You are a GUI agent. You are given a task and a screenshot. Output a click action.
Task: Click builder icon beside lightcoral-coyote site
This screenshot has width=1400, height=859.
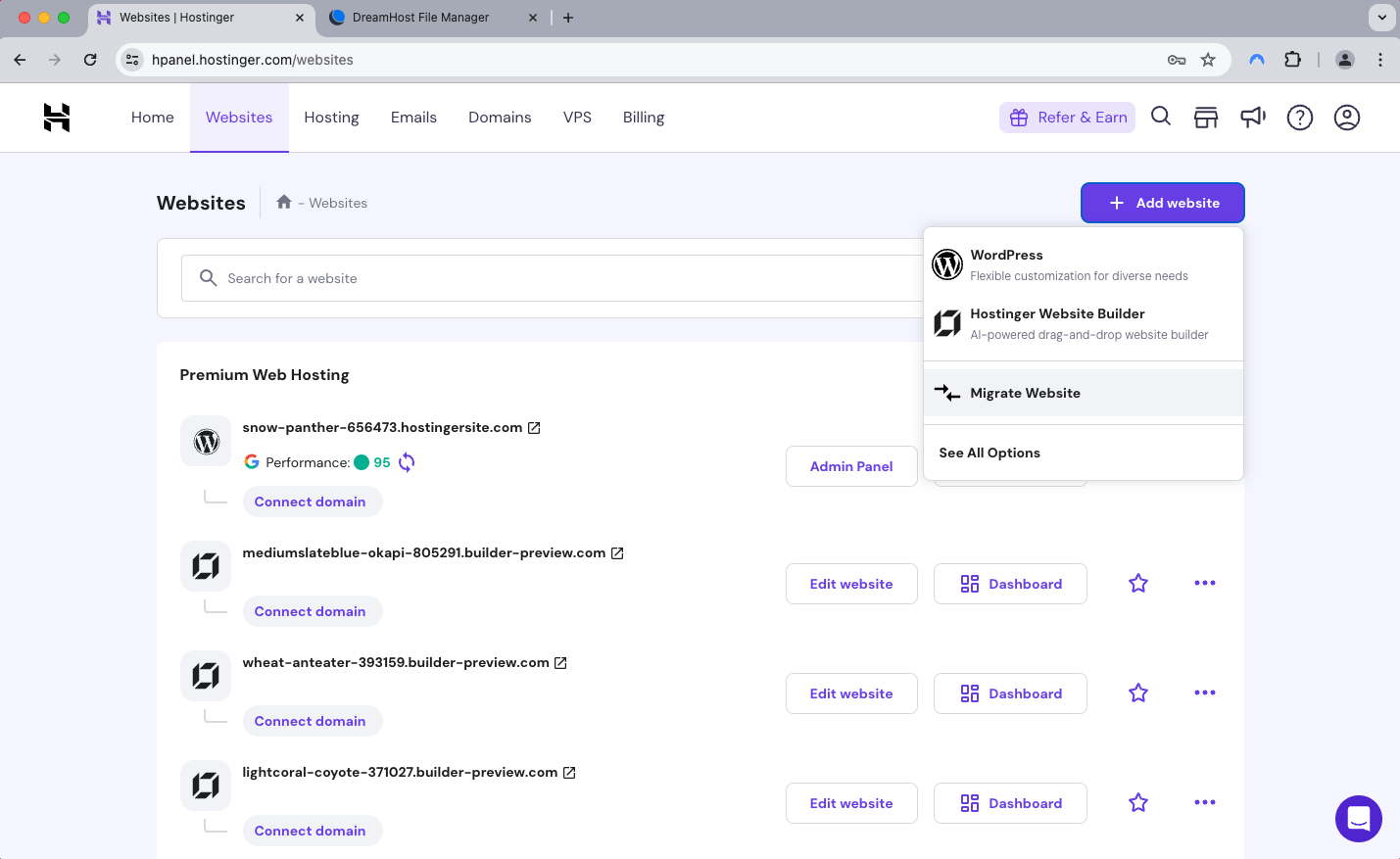click(206, 786)
